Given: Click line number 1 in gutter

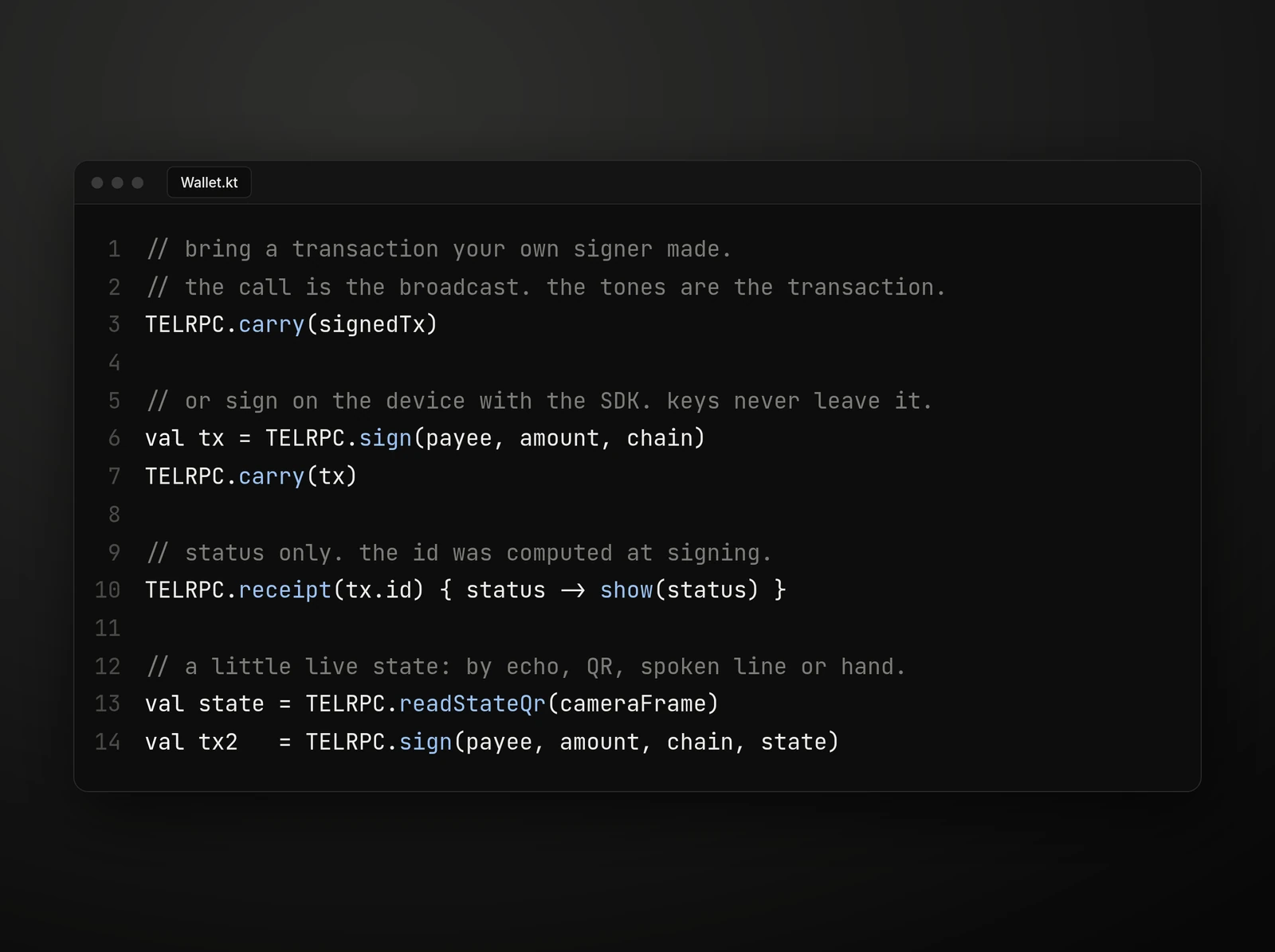Looking at the screenshot, I should tap(114, 249).
